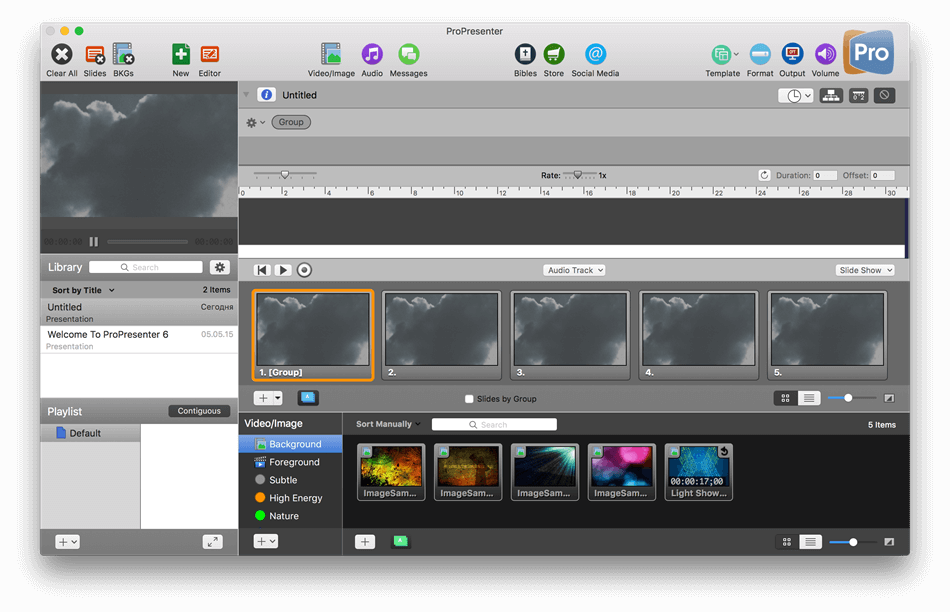Adjust the timeline zoom slider
950x612 pixels.
pos(285,175)
